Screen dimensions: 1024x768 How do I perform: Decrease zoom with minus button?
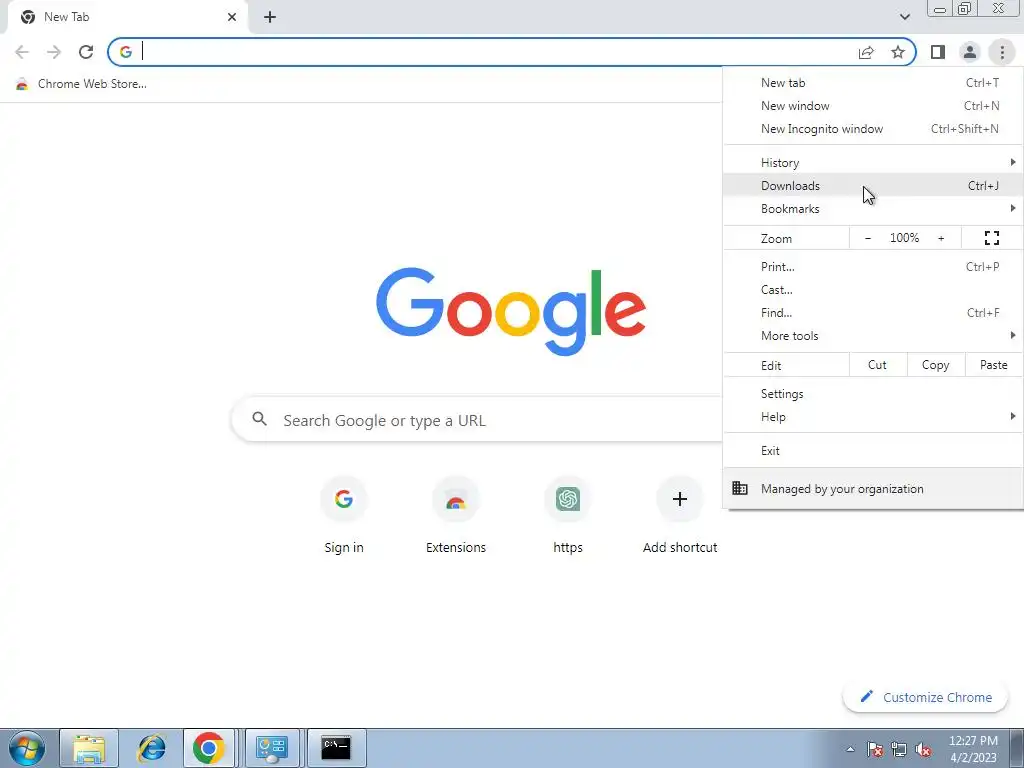(x=867, y=238)
